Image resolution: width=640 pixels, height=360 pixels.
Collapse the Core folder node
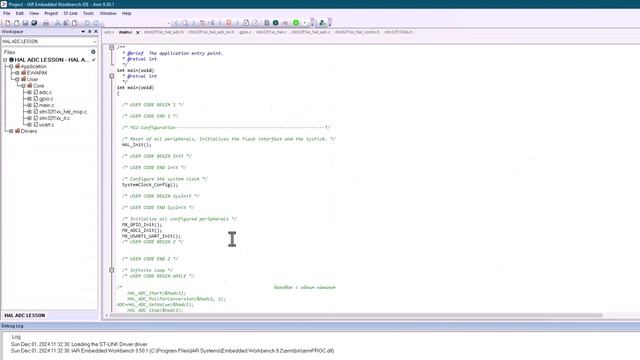(x=23, y=86)
